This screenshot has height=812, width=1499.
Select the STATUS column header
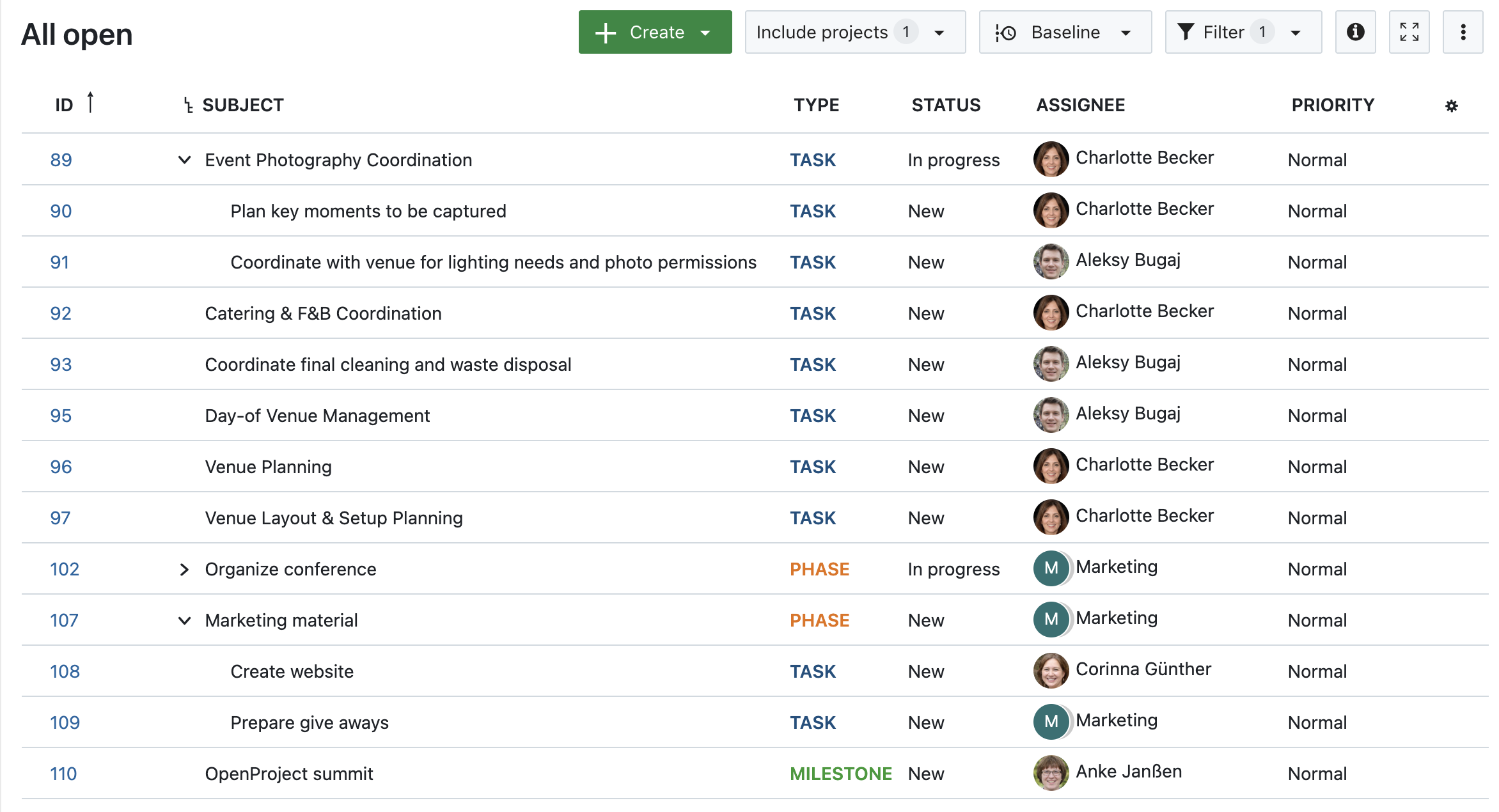(x=946, y=105)
